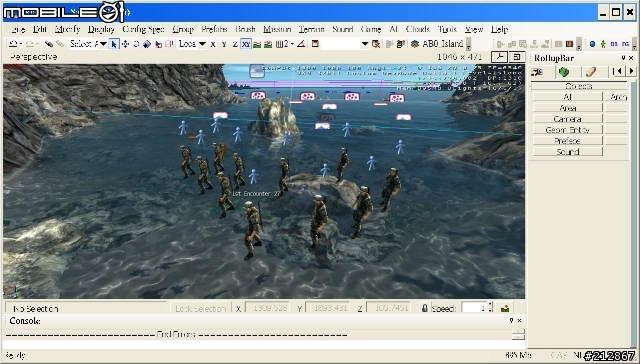Click the angle snap triangle icon
The height and width of the screenshot is (364, 640).
pos(301,44)
